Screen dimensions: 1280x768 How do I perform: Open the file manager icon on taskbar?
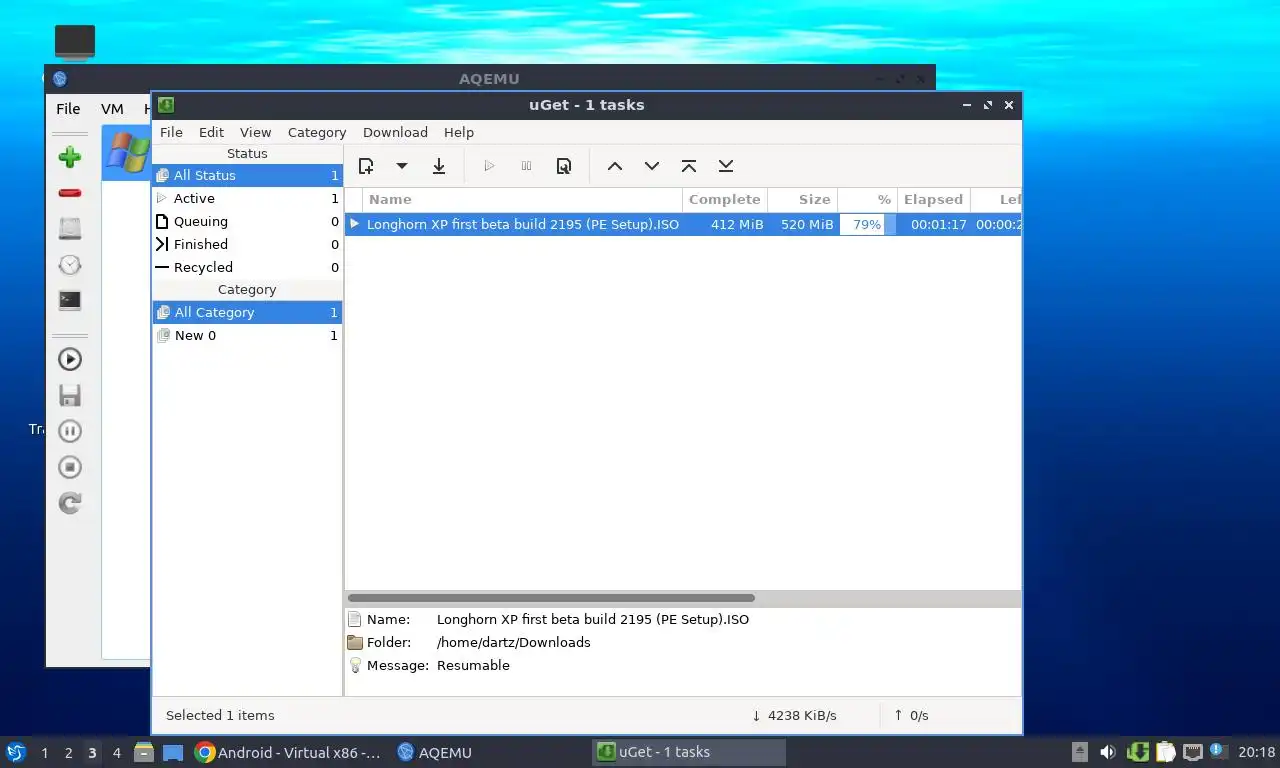click(x=144, y=752)
